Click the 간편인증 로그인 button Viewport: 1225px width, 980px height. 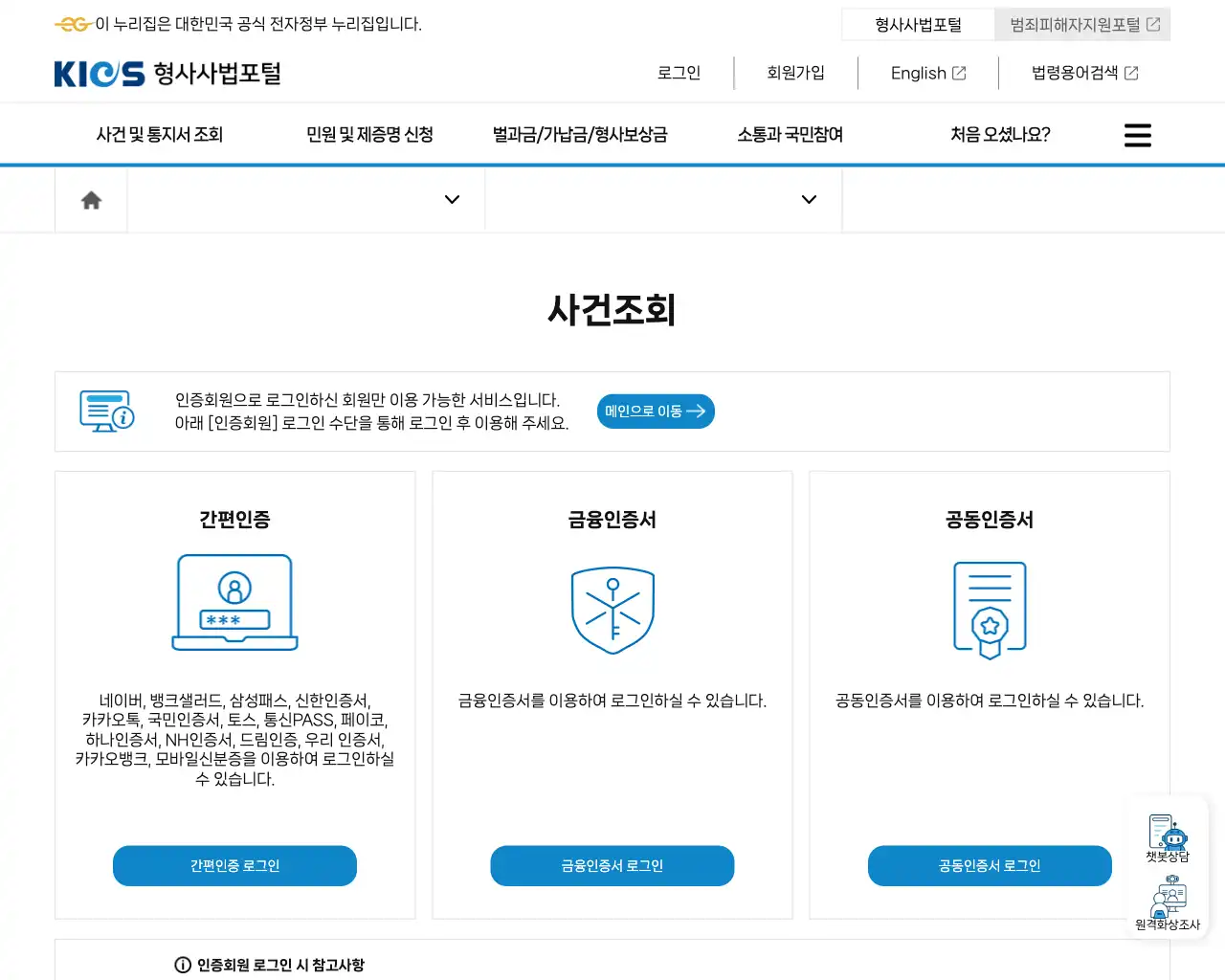coord(234,866)
